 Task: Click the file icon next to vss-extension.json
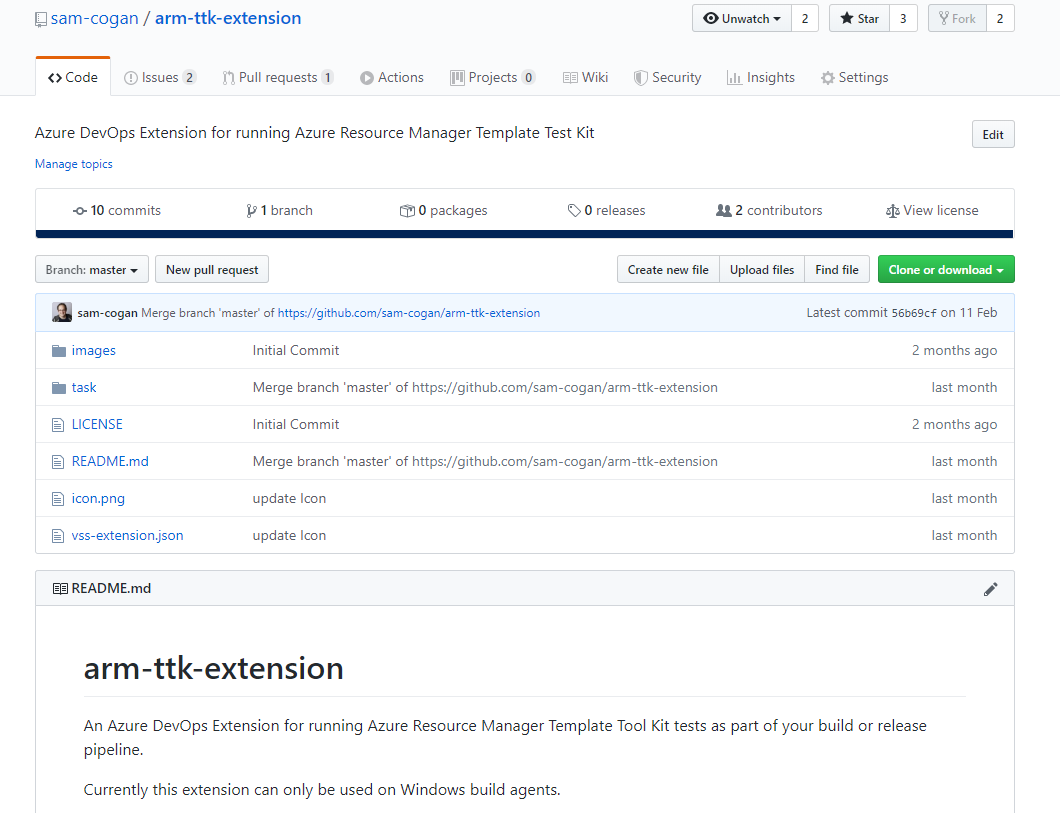(58, 537)
